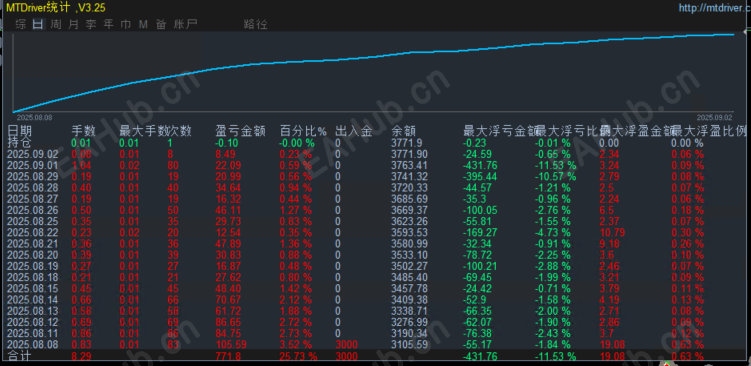Image resolution: width=751 pixels, height=366 pixels.
Task: Select the 2025.08.08 date row
Action: [33, 344]
